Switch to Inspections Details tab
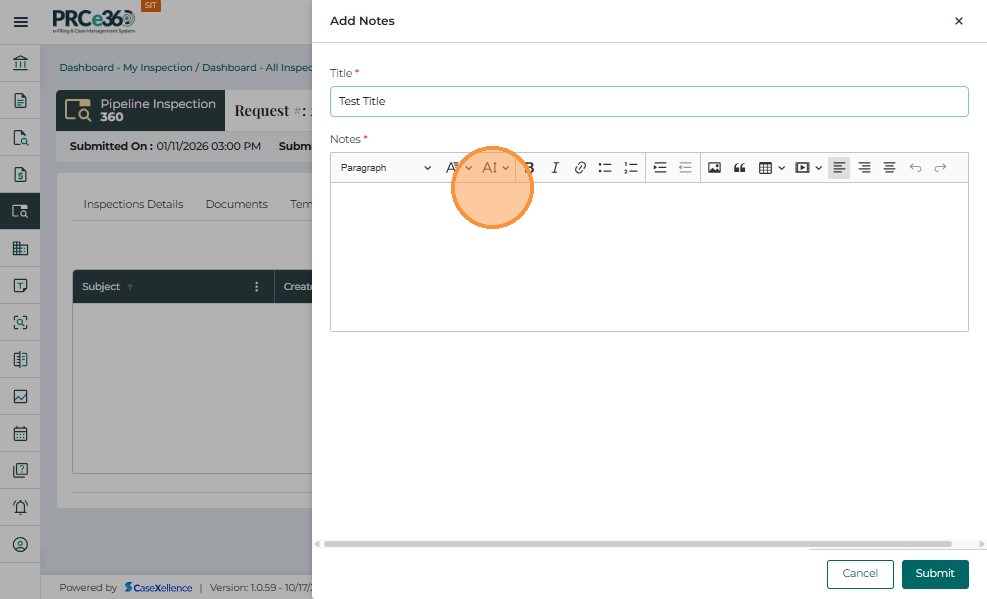987x599 pixels. click(x=133, y=204)
